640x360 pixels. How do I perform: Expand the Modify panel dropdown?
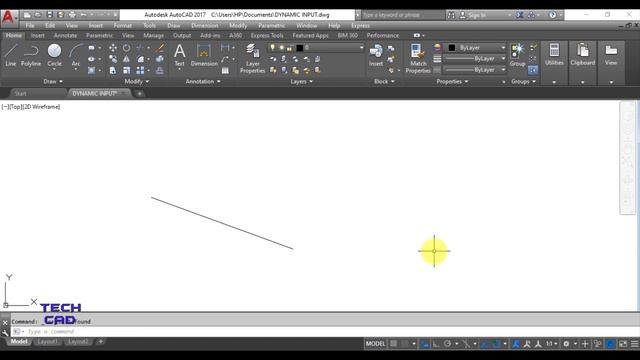(x=137, y=81)
